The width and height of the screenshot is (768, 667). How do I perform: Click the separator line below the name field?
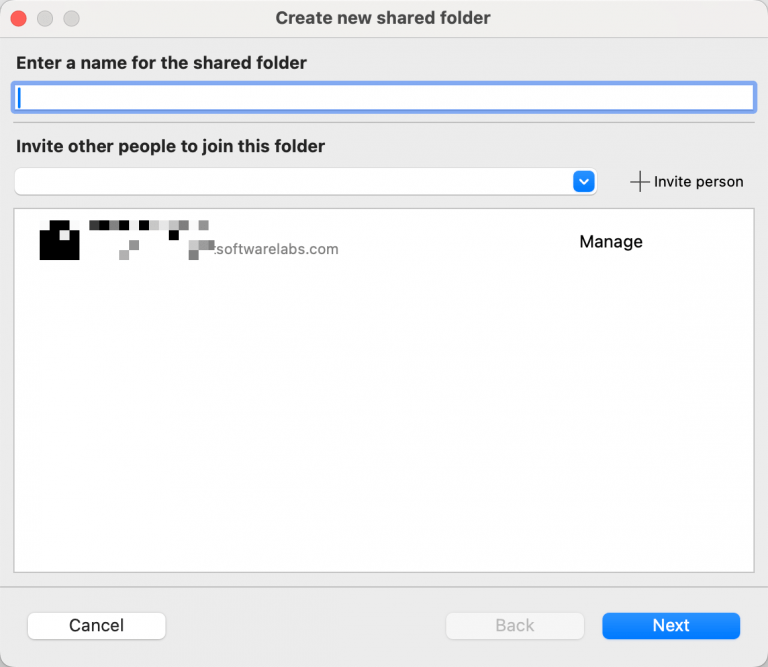(384, 123)
